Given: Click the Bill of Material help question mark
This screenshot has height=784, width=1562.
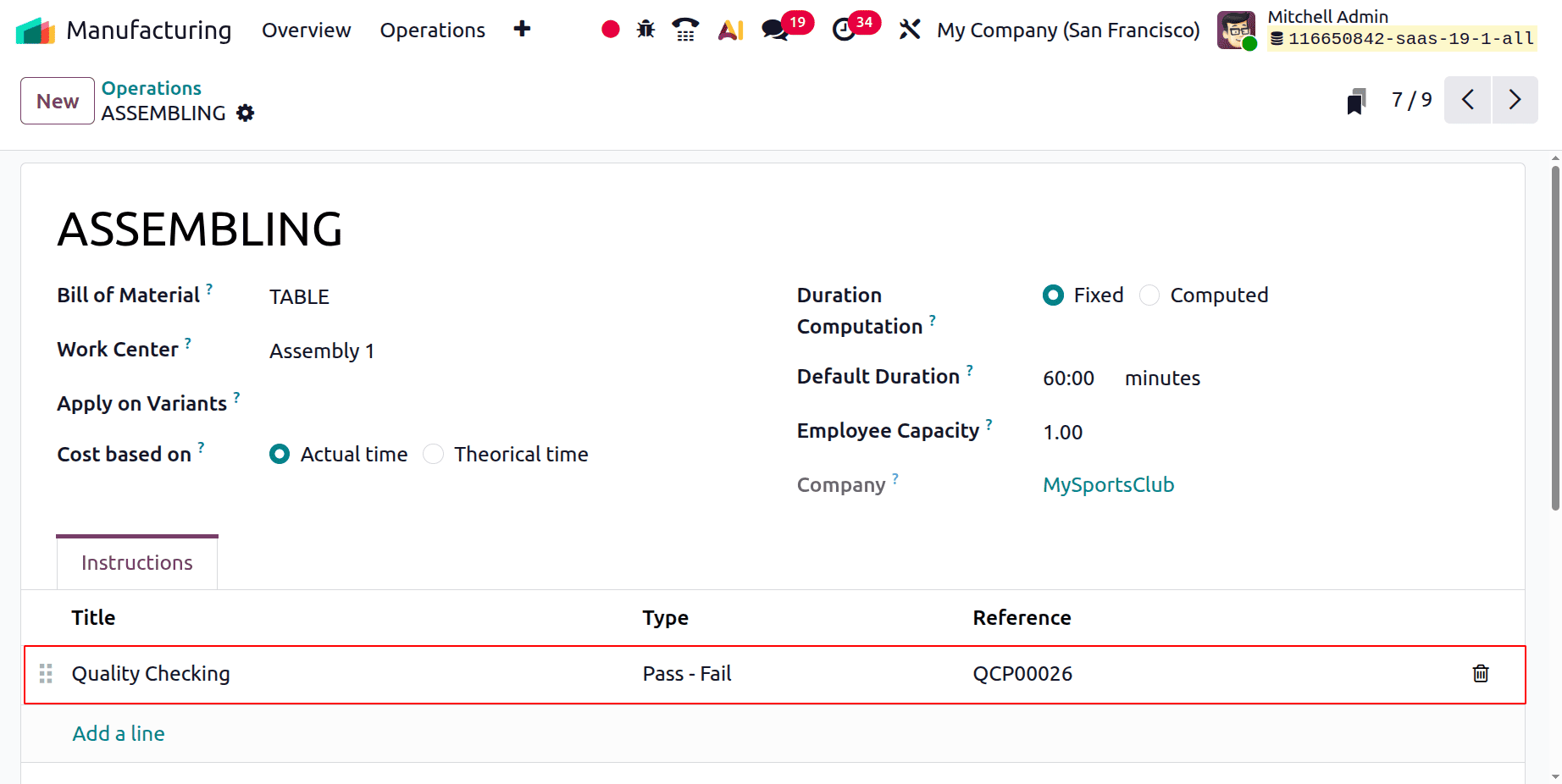Looking at the screenshot, I should pos(209,288).
